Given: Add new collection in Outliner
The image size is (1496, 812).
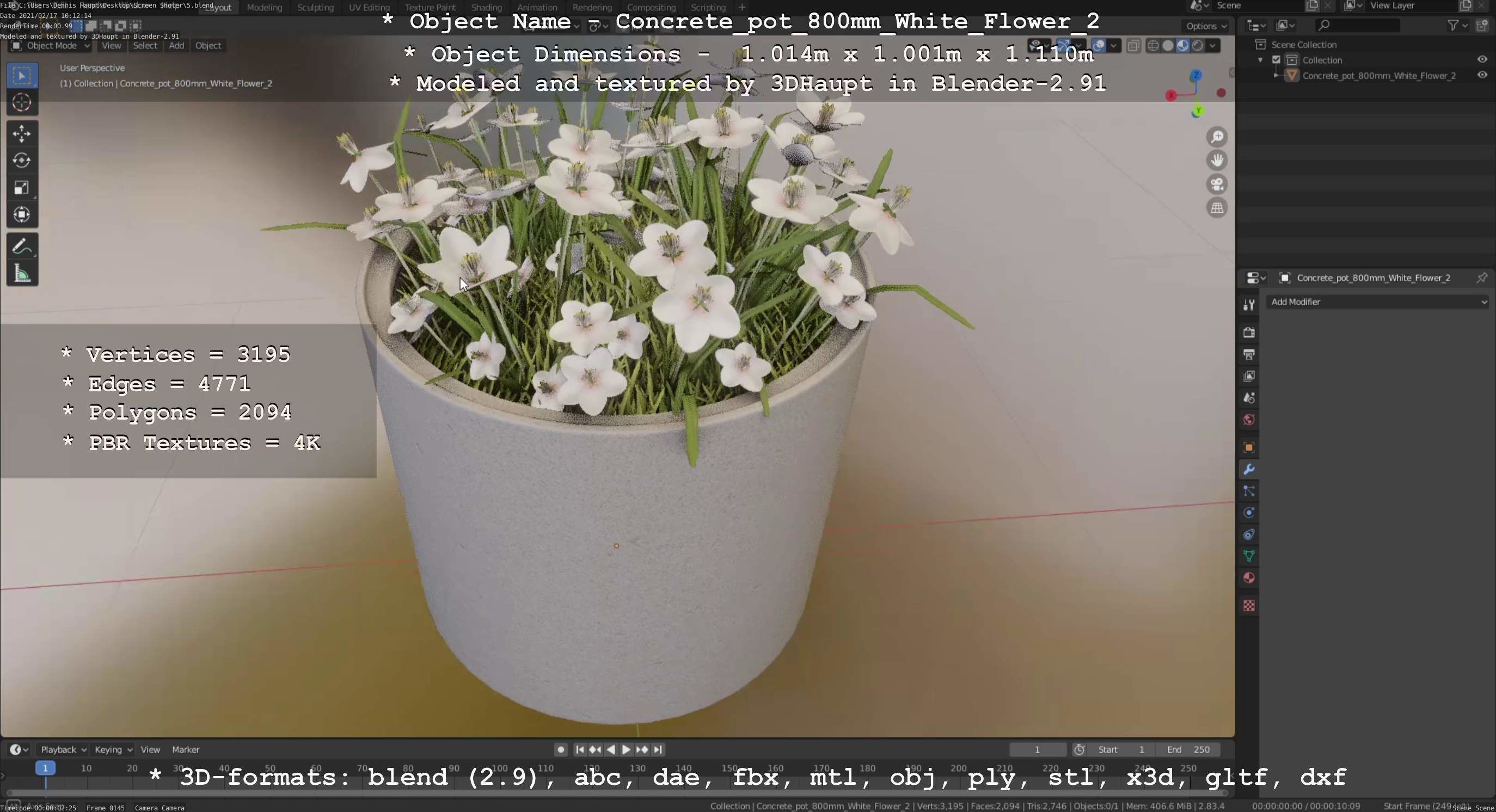Looking at the screenshot, I should [1481, 25].
